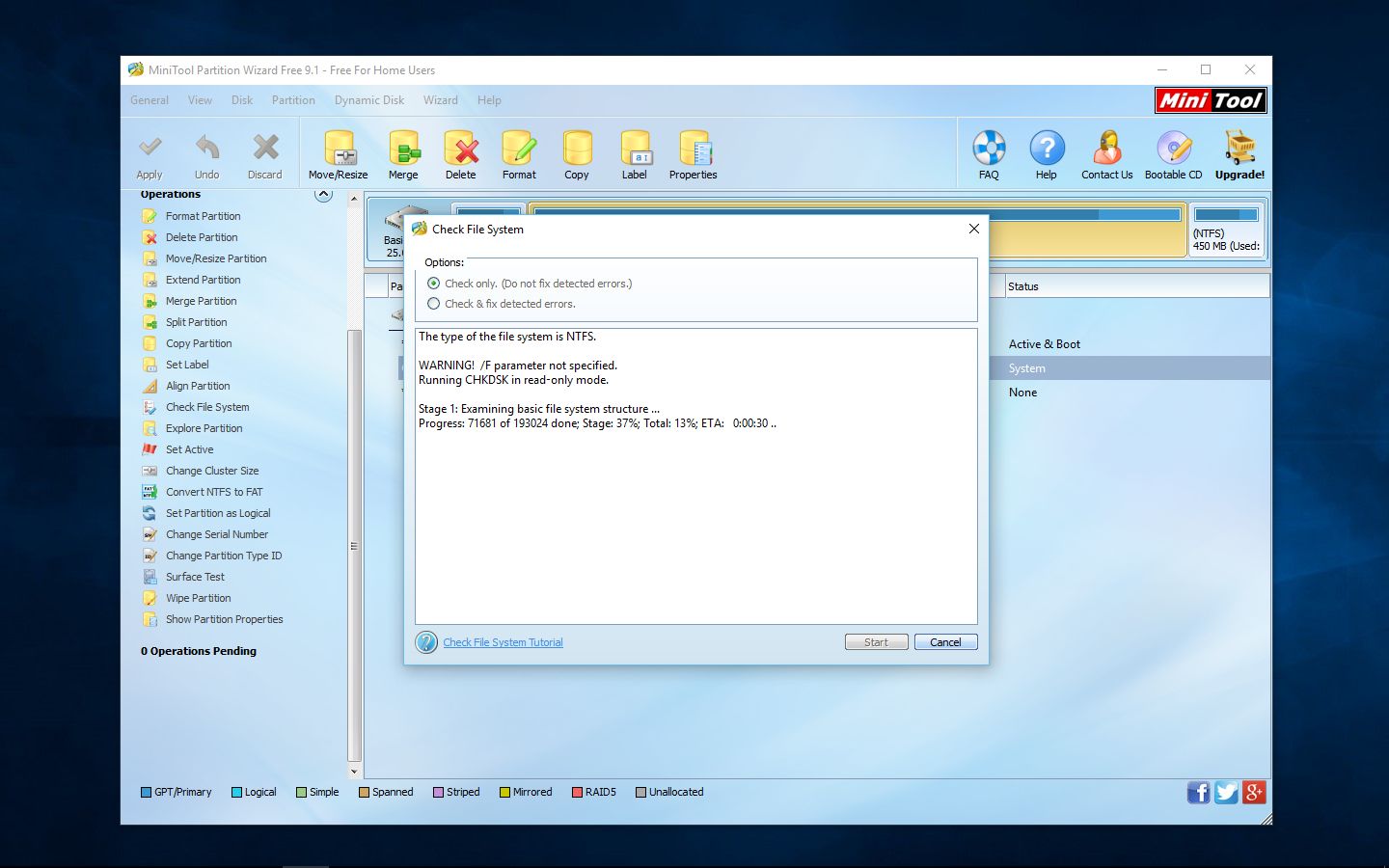Open the Dynamic Disk menu

(x=369, y=100)
